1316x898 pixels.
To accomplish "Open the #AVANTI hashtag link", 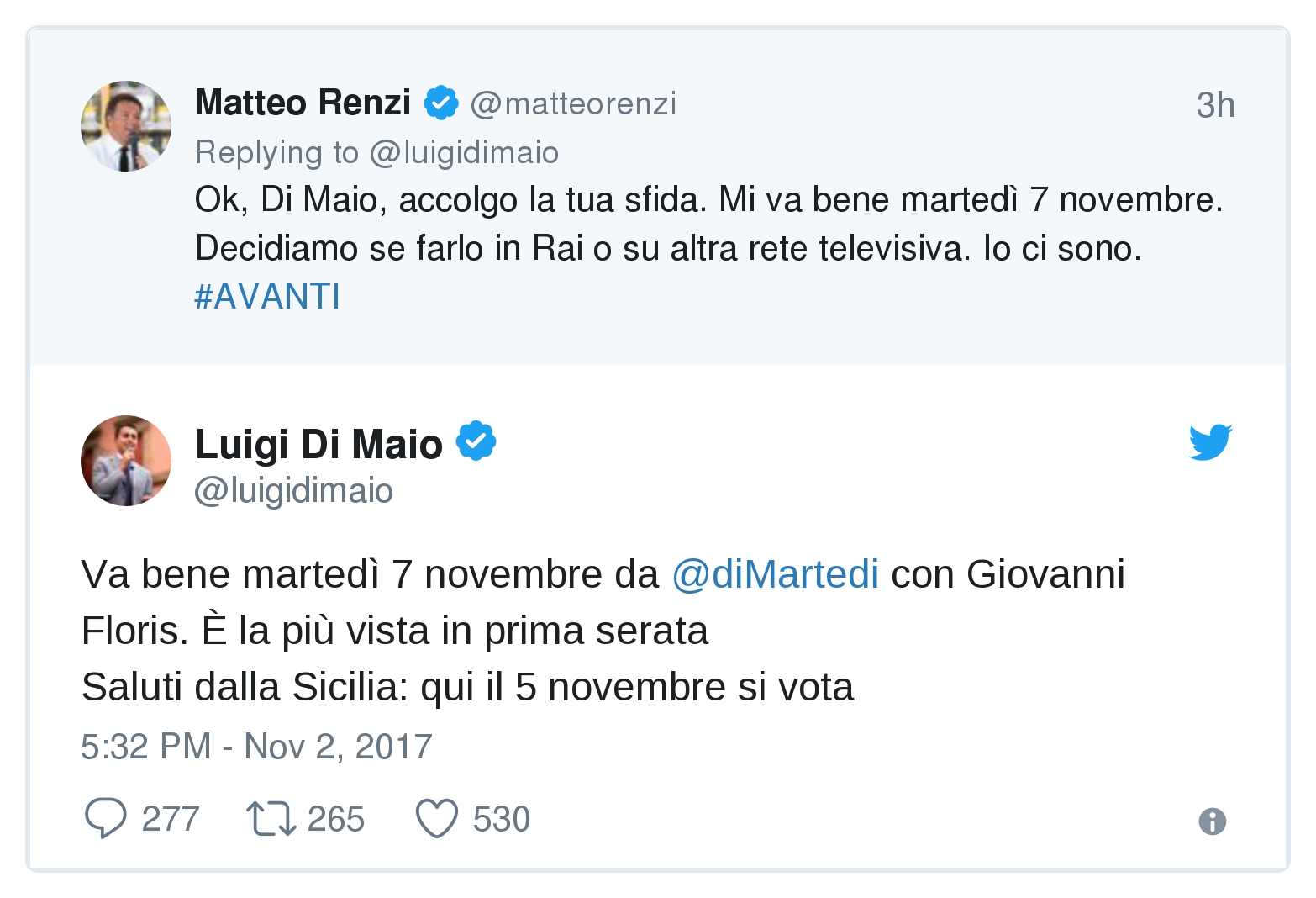I will point(267,296).
